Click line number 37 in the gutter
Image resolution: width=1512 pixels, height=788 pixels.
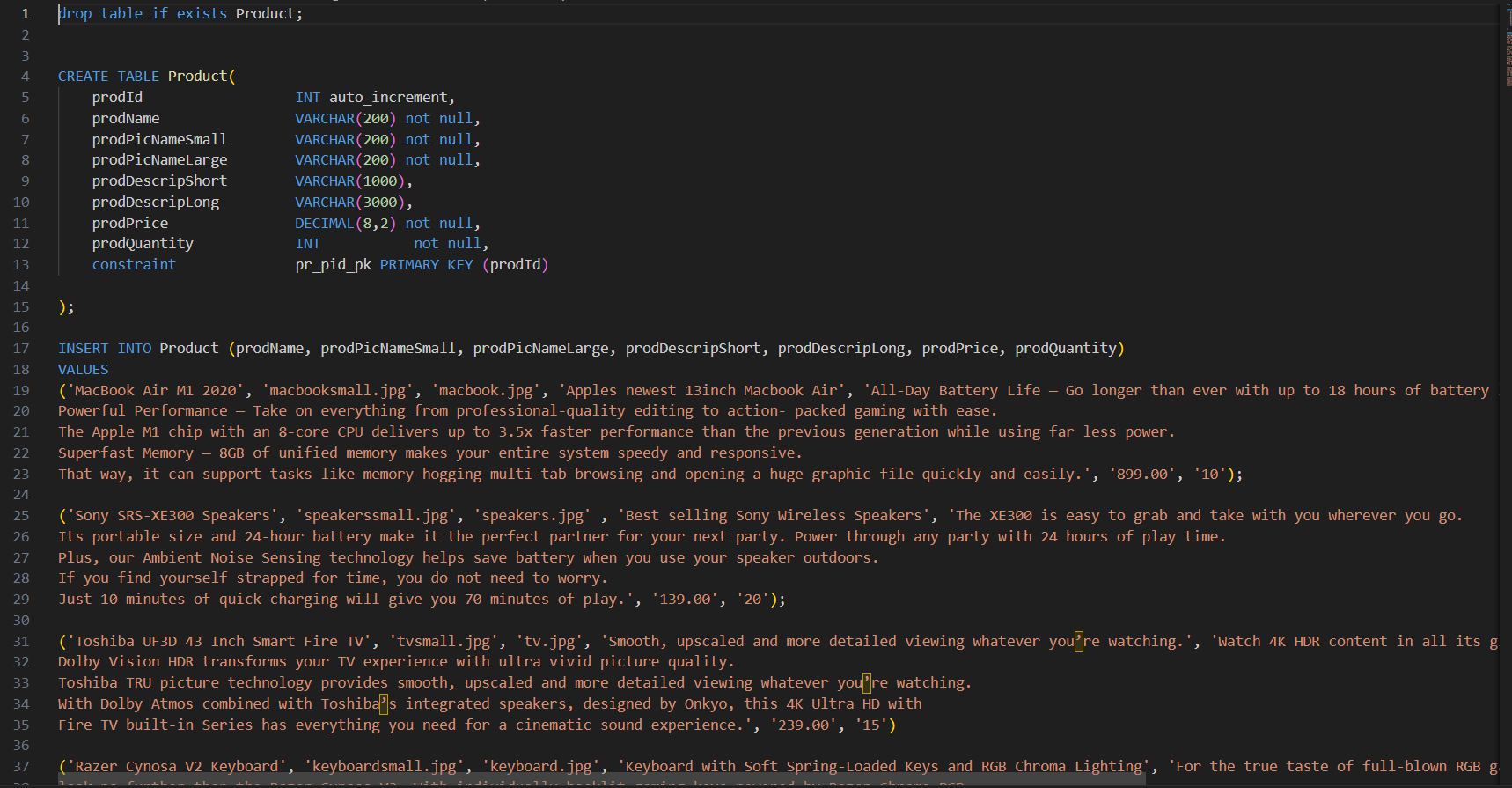click(21, 767)
